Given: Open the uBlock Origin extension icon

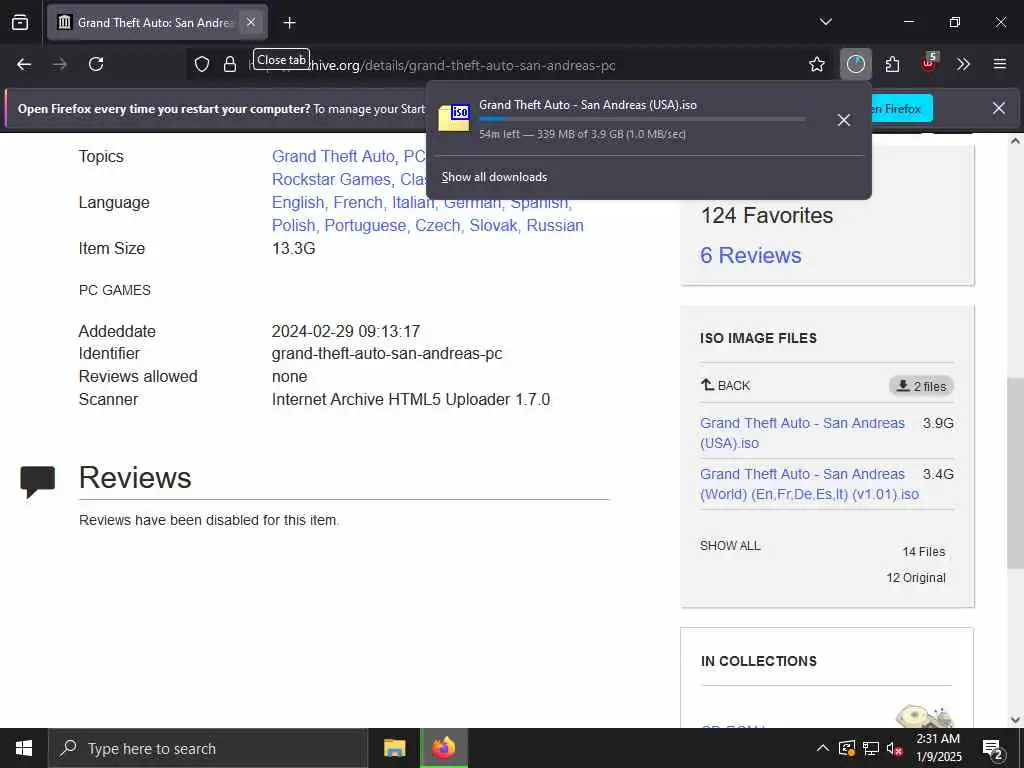Looking at the screenshot, I should 929,63.
